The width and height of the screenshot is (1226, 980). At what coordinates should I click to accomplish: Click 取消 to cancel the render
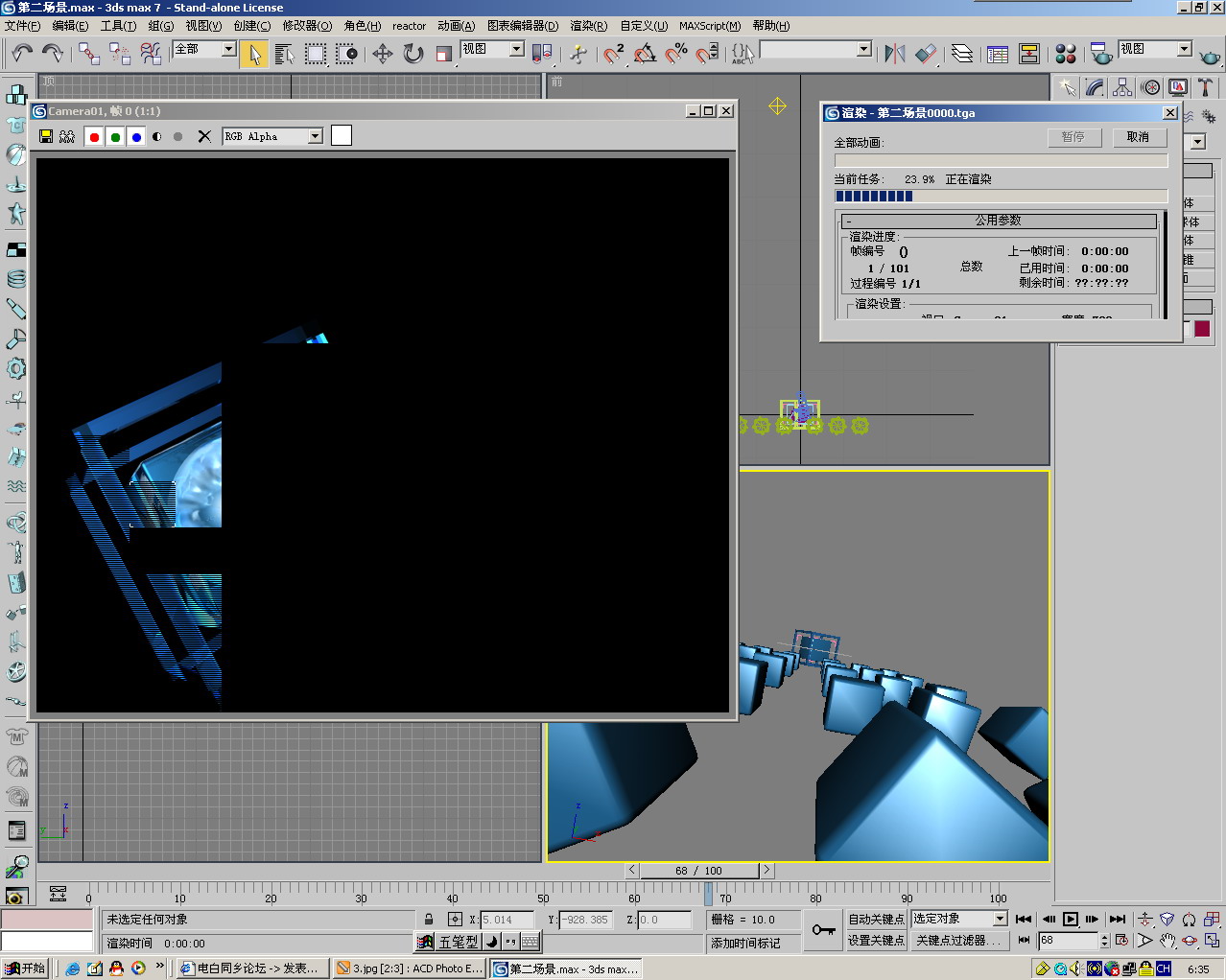1138,137
